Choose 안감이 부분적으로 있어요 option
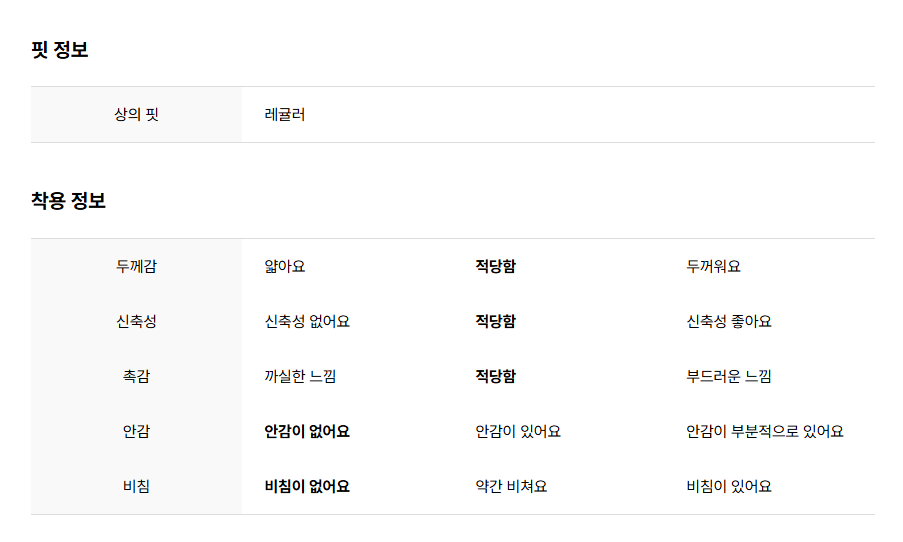Viewport: 903px width, 542px height. point(765,431)
